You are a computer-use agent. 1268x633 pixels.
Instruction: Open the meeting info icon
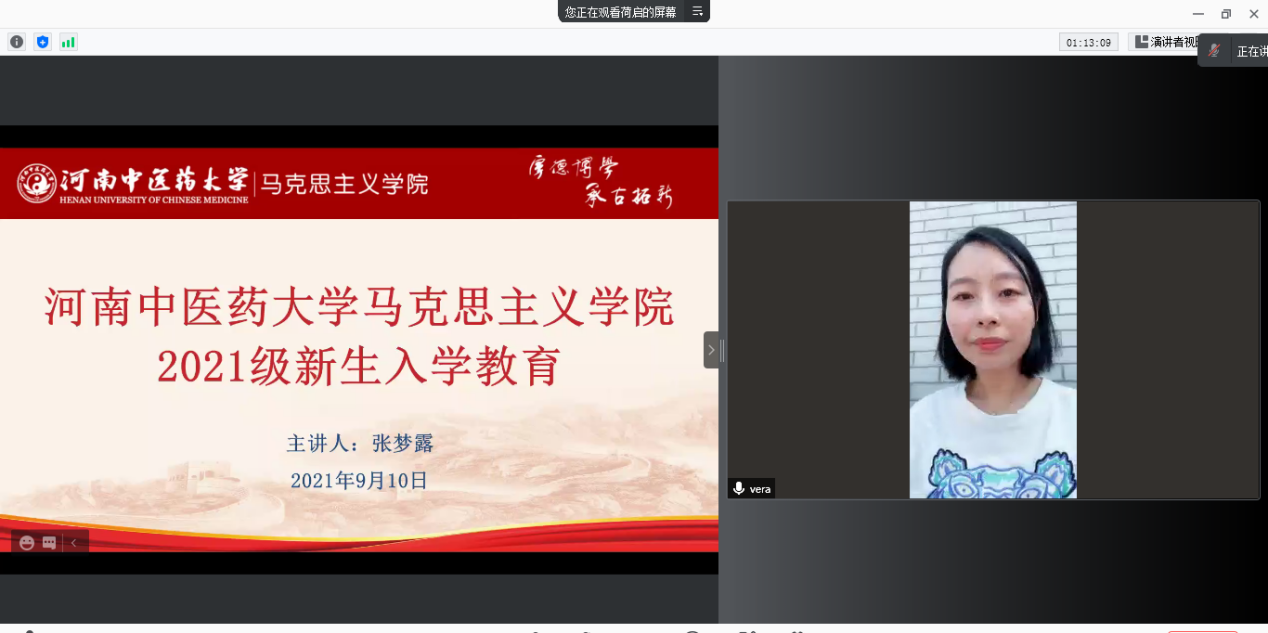16,42
